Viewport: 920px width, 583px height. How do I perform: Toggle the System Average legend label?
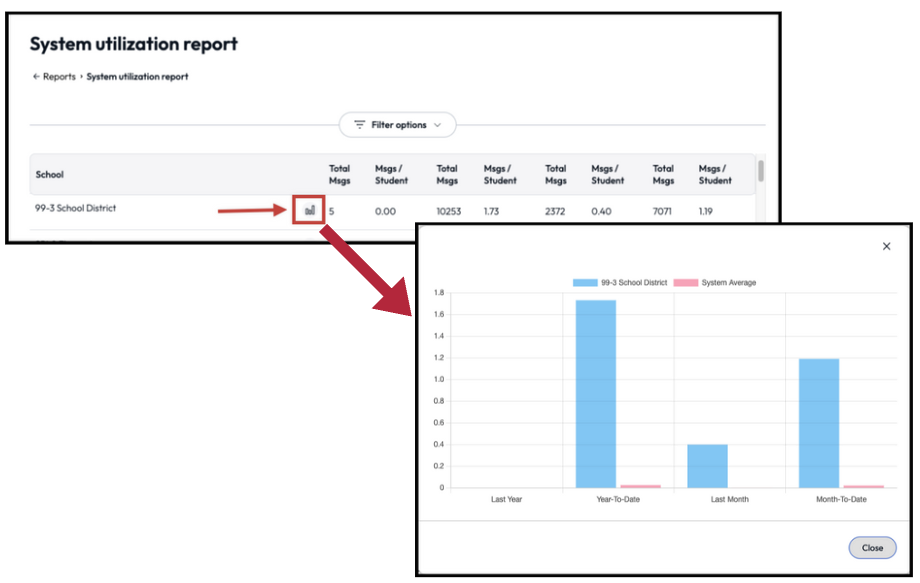click(x=728, y=283)
